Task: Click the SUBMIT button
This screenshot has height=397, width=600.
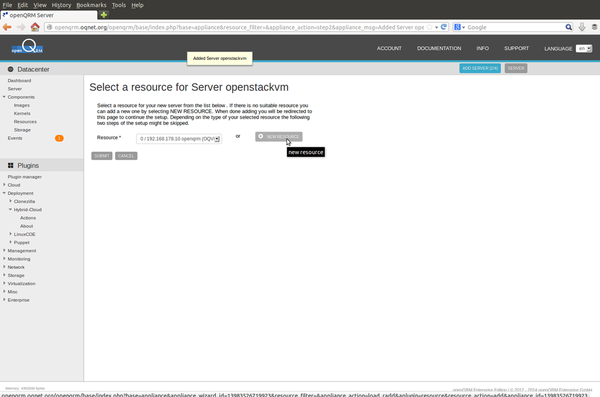Action: [x=102, y=156]
